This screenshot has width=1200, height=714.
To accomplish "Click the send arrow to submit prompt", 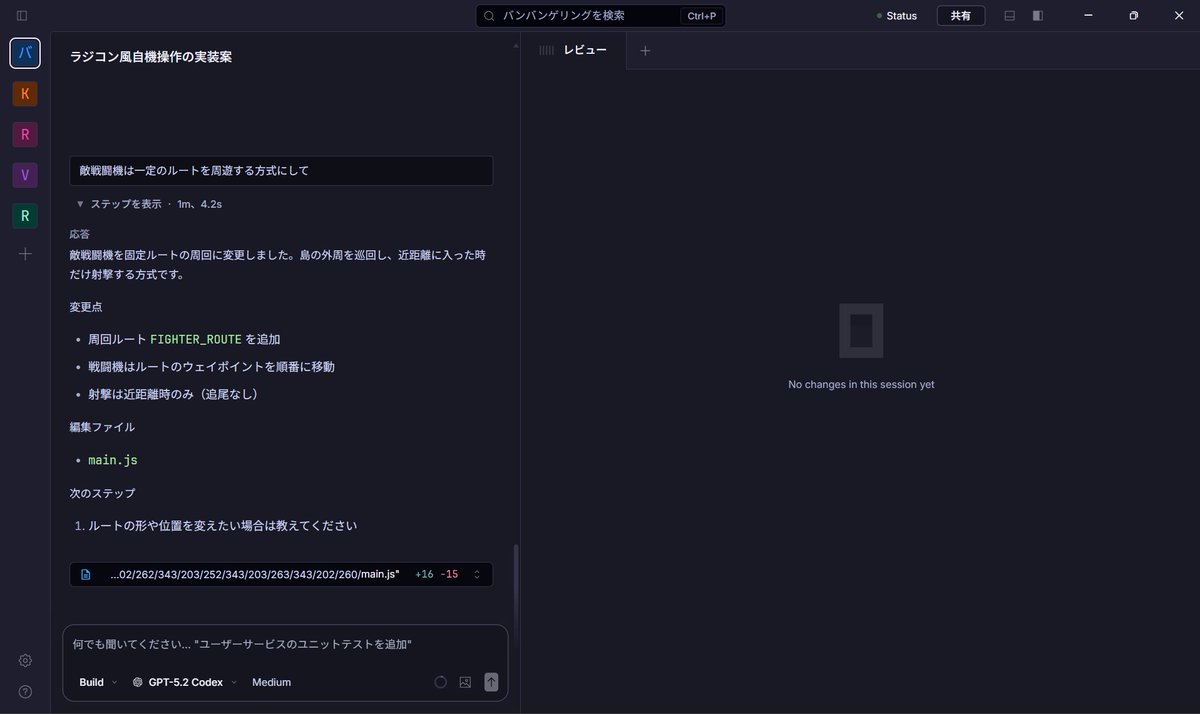I will click(x=491, y=682).
